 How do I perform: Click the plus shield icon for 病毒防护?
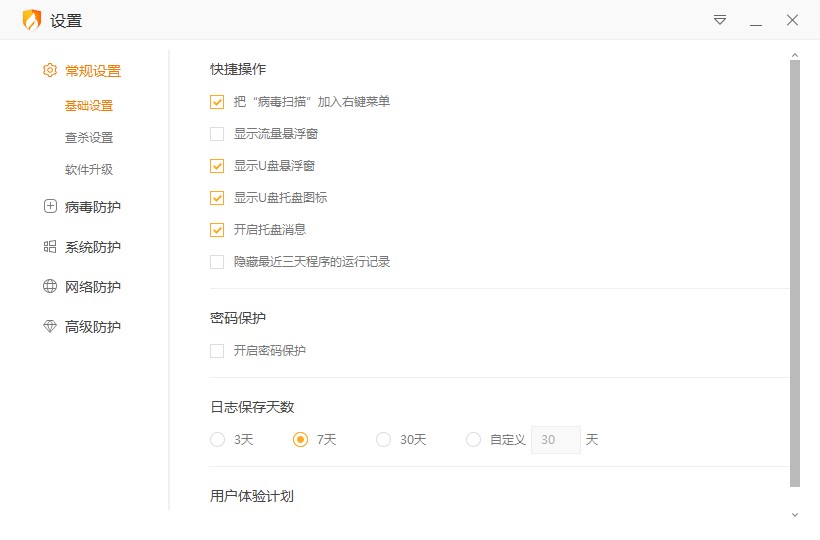pyautogui.click(x=50, y=206)
